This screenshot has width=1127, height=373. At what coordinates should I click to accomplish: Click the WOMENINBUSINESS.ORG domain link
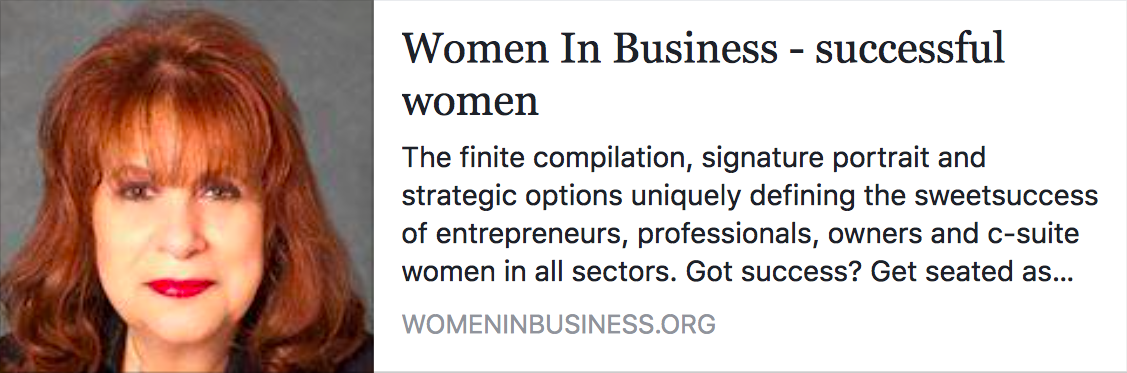click(558, 324)
